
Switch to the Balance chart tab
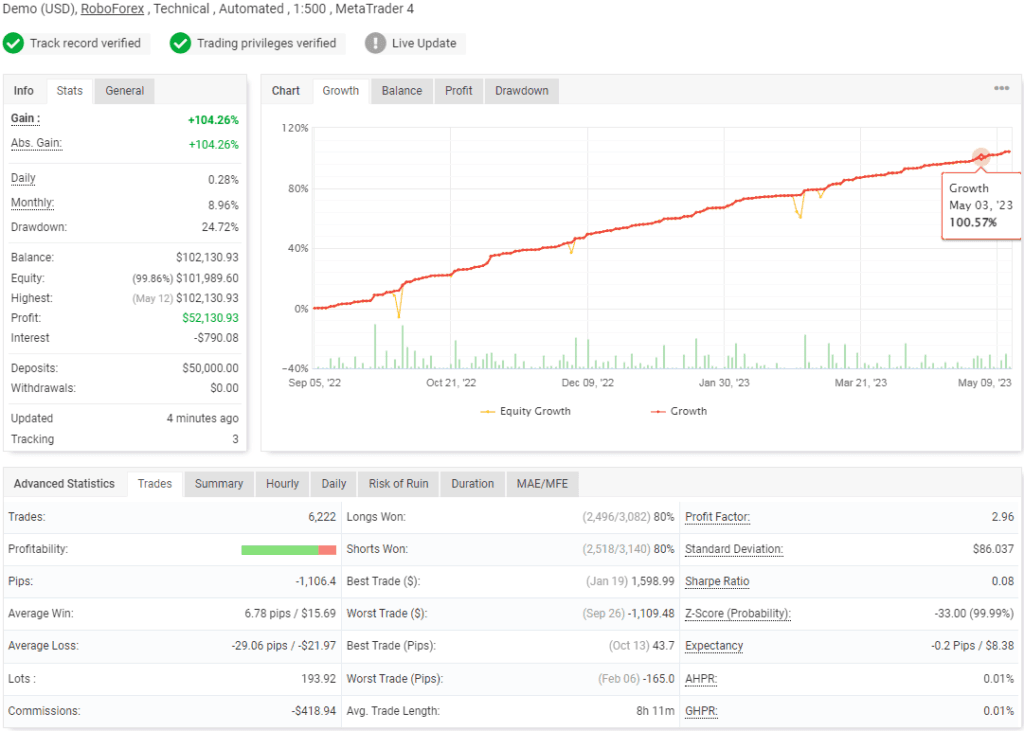click(x=401, y=90)
